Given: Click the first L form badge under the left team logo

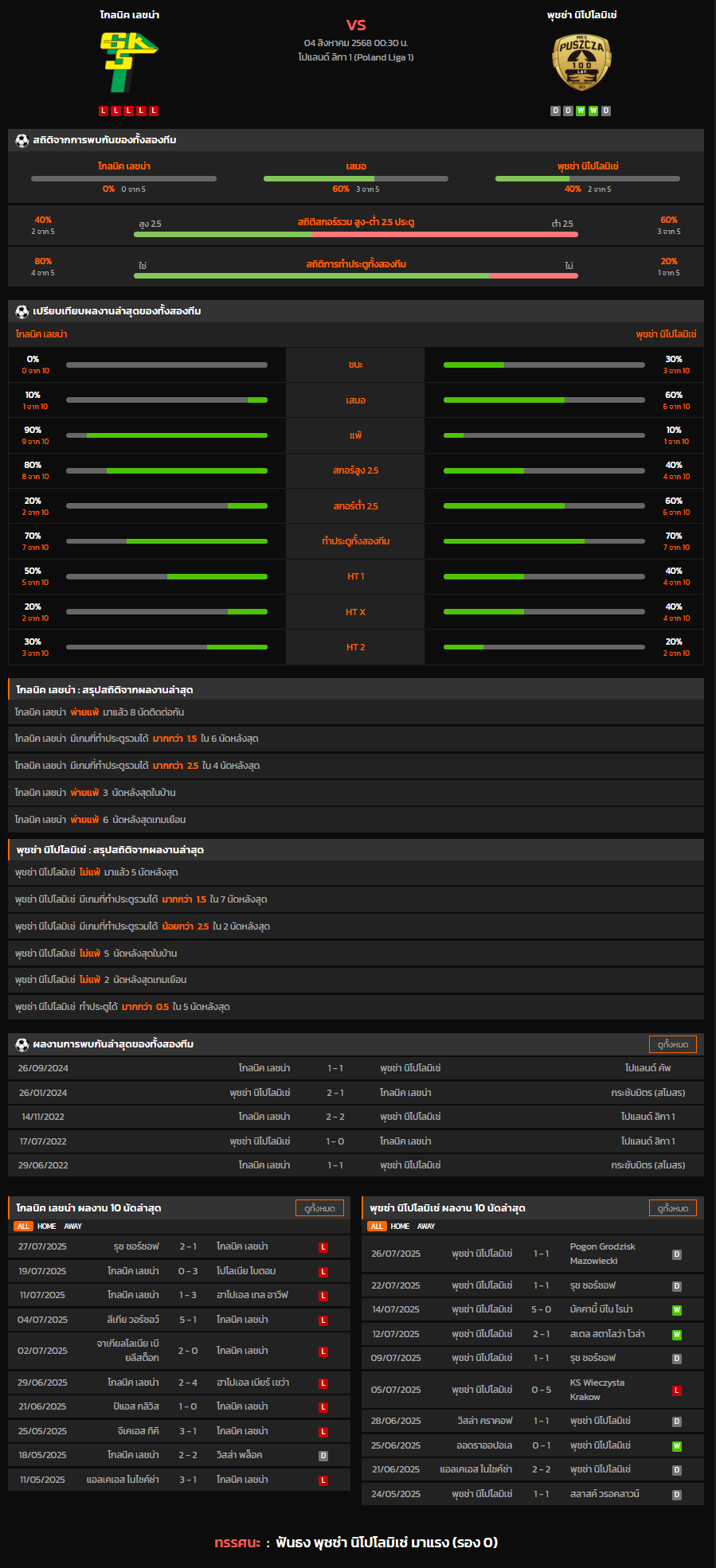Looking at the screenshot, I should pyautogui.click(x=104, y=111).
